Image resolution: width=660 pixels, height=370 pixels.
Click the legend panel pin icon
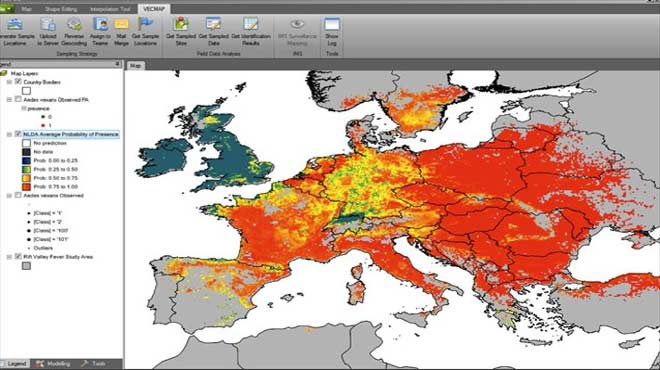point(117,64)
